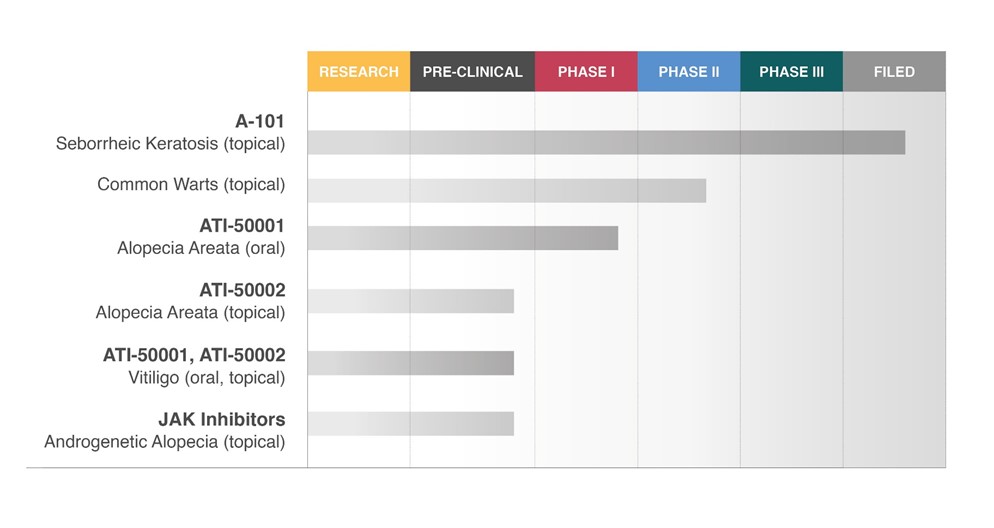Click the Vitiligo (oral, topical) label
Viewport: 994px width, 528px height.
point(207,378)
